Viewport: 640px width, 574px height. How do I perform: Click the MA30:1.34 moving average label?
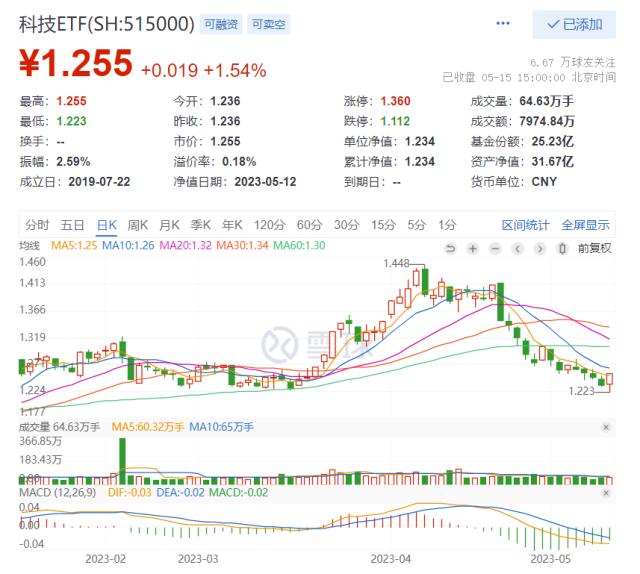click(x=242, y=245)
